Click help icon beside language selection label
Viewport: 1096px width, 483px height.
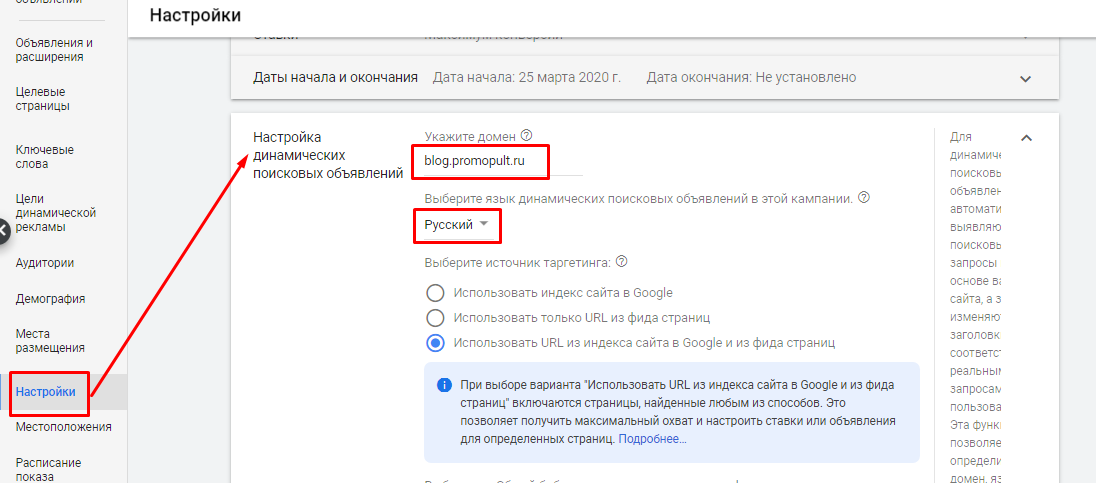pyautogui.click(x=863, y=199)
